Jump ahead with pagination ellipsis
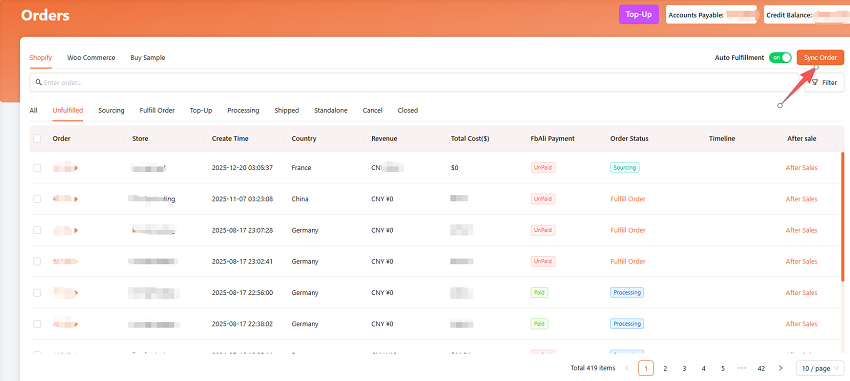The height and width of the screenshot is (381, 850). click(x=742, y=369)
